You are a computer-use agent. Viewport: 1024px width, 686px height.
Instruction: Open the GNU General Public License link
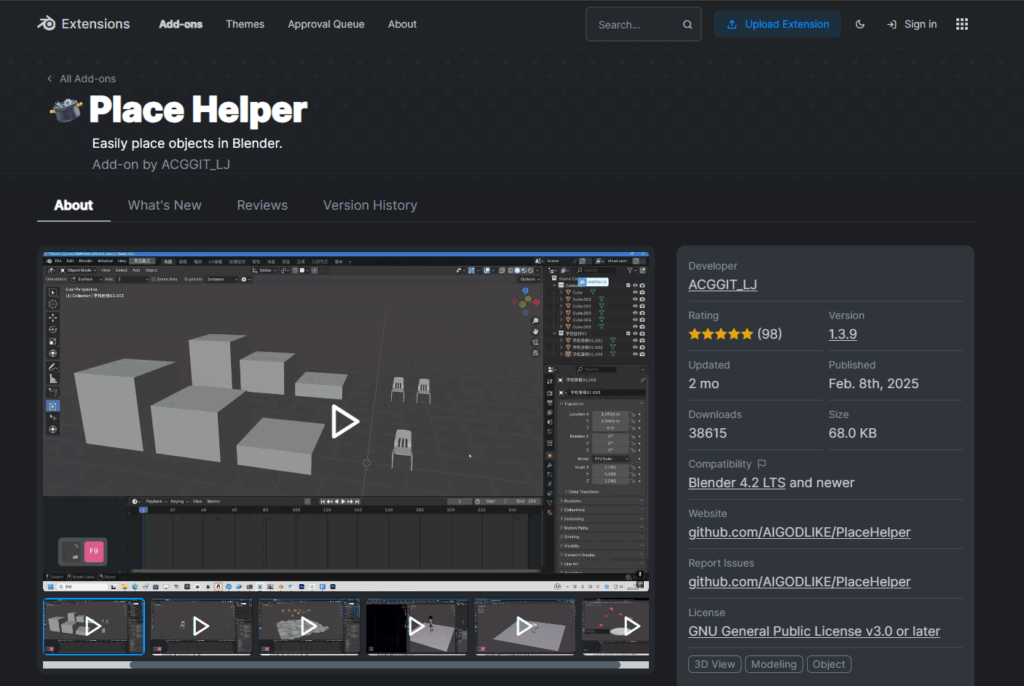(814, 631)
